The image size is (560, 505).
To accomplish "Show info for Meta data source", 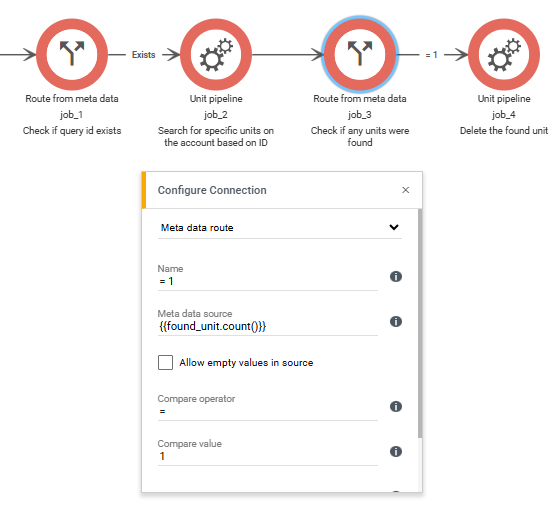I will coord(396,321).
